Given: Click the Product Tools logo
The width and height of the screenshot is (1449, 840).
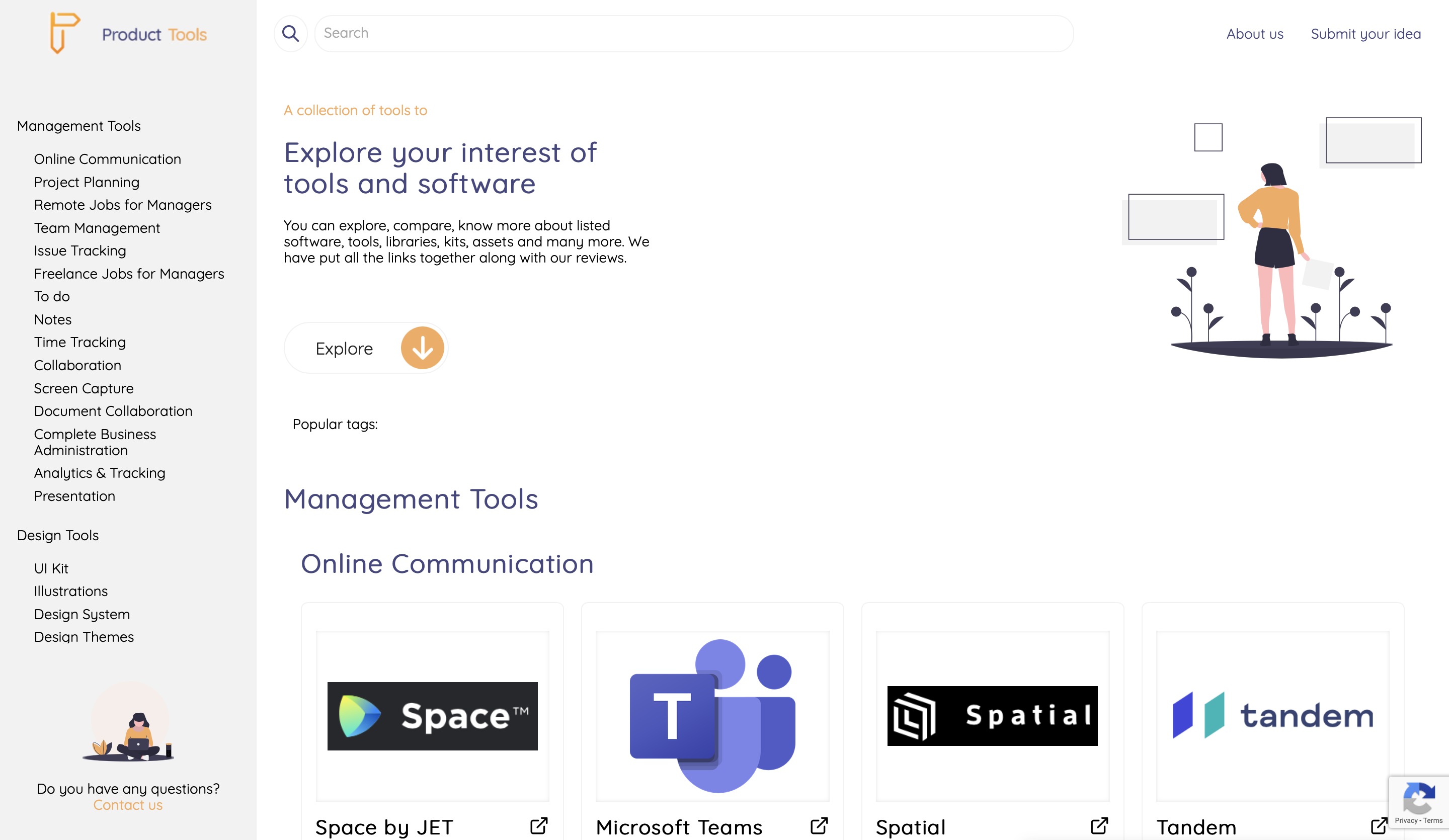Looking at the screenshot, I should [x=128, y=34].
